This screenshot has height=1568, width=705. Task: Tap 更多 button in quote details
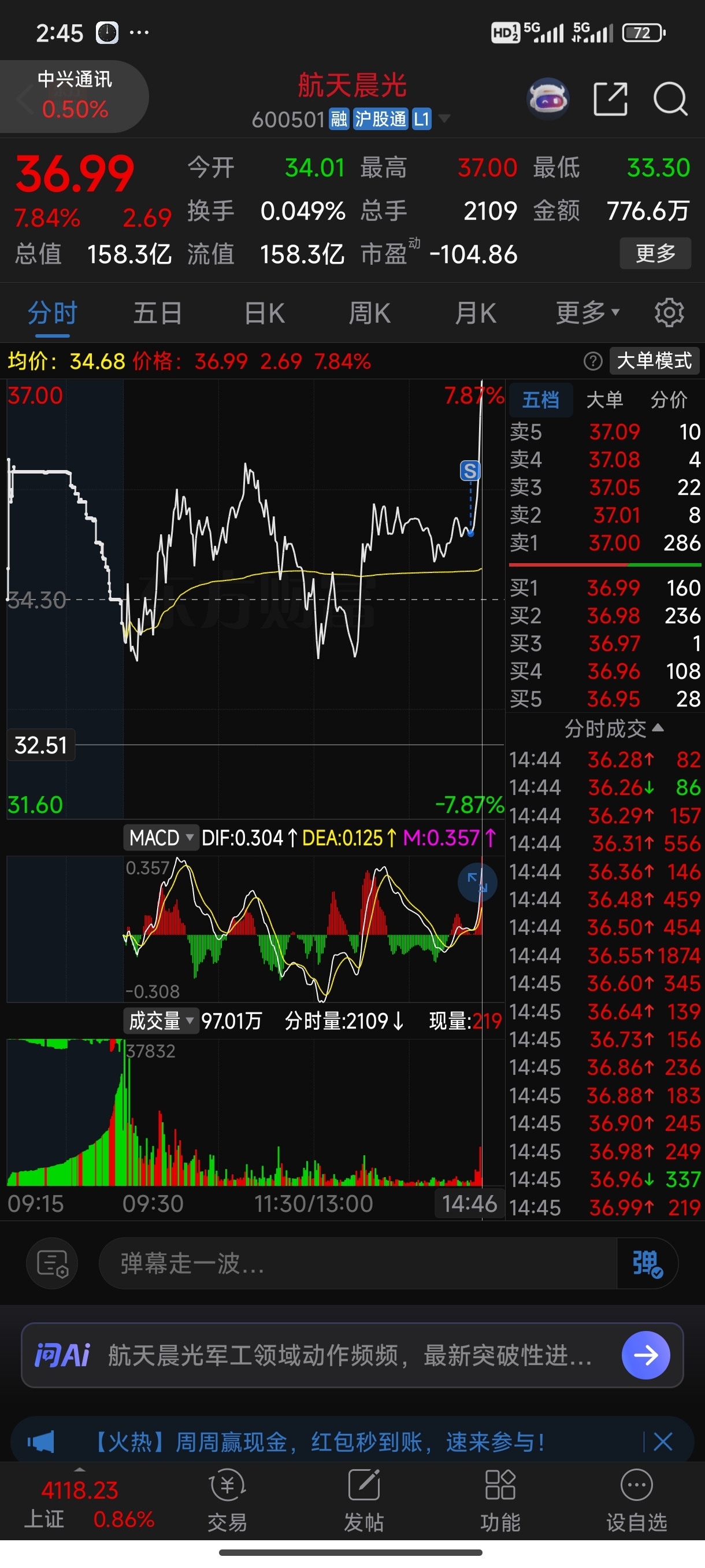point(655,253)
